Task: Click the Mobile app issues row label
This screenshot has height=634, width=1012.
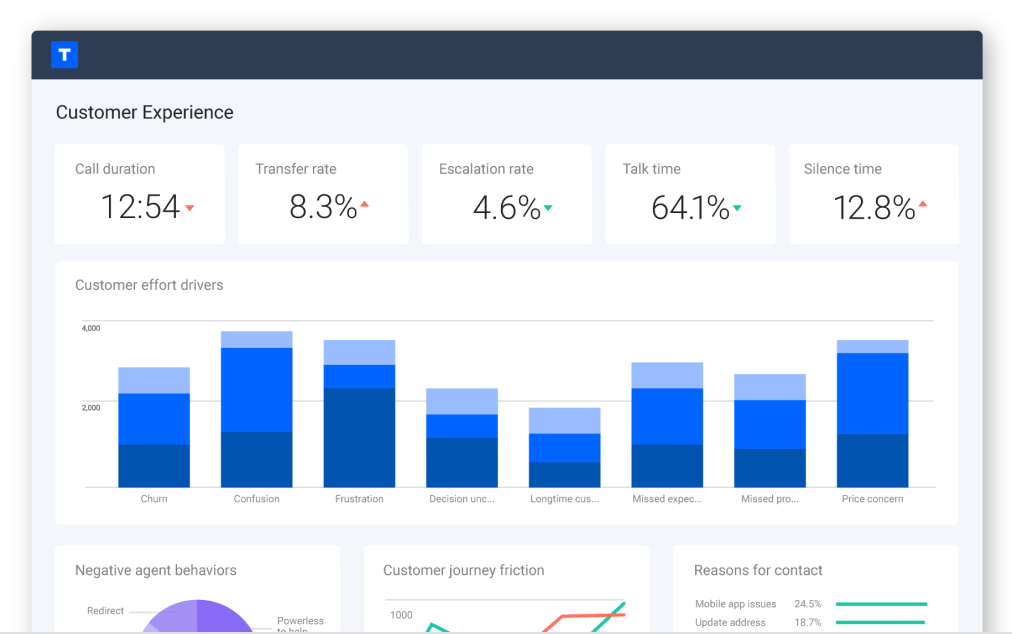Action: pos(736,604)
